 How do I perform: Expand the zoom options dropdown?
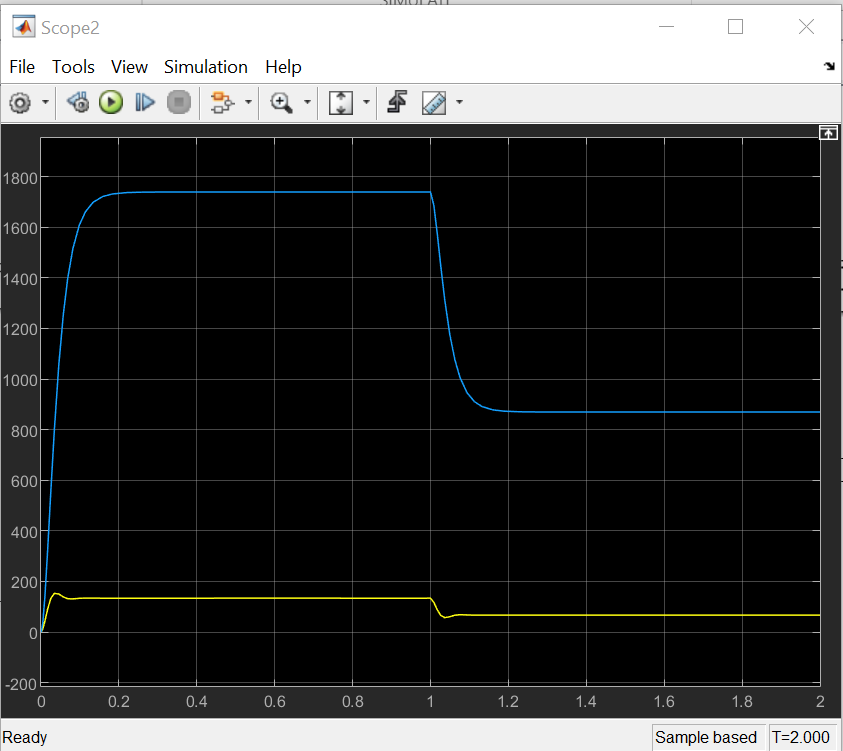tap(307, 102)
